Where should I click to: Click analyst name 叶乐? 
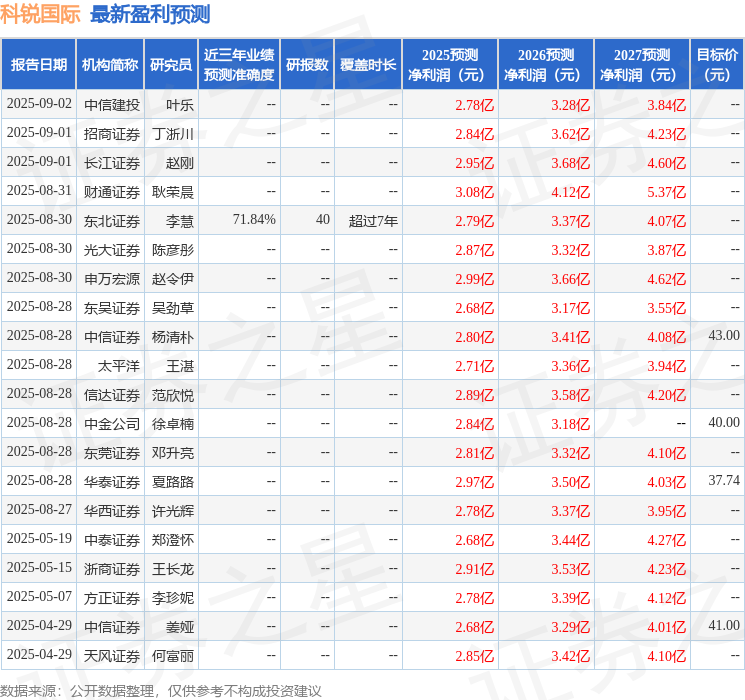(180, 105)
